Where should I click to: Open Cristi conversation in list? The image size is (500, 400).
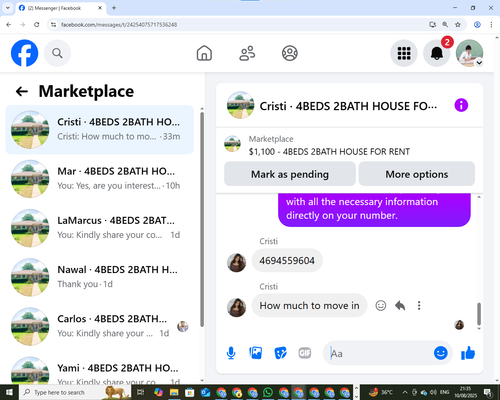tap(100, 130)
